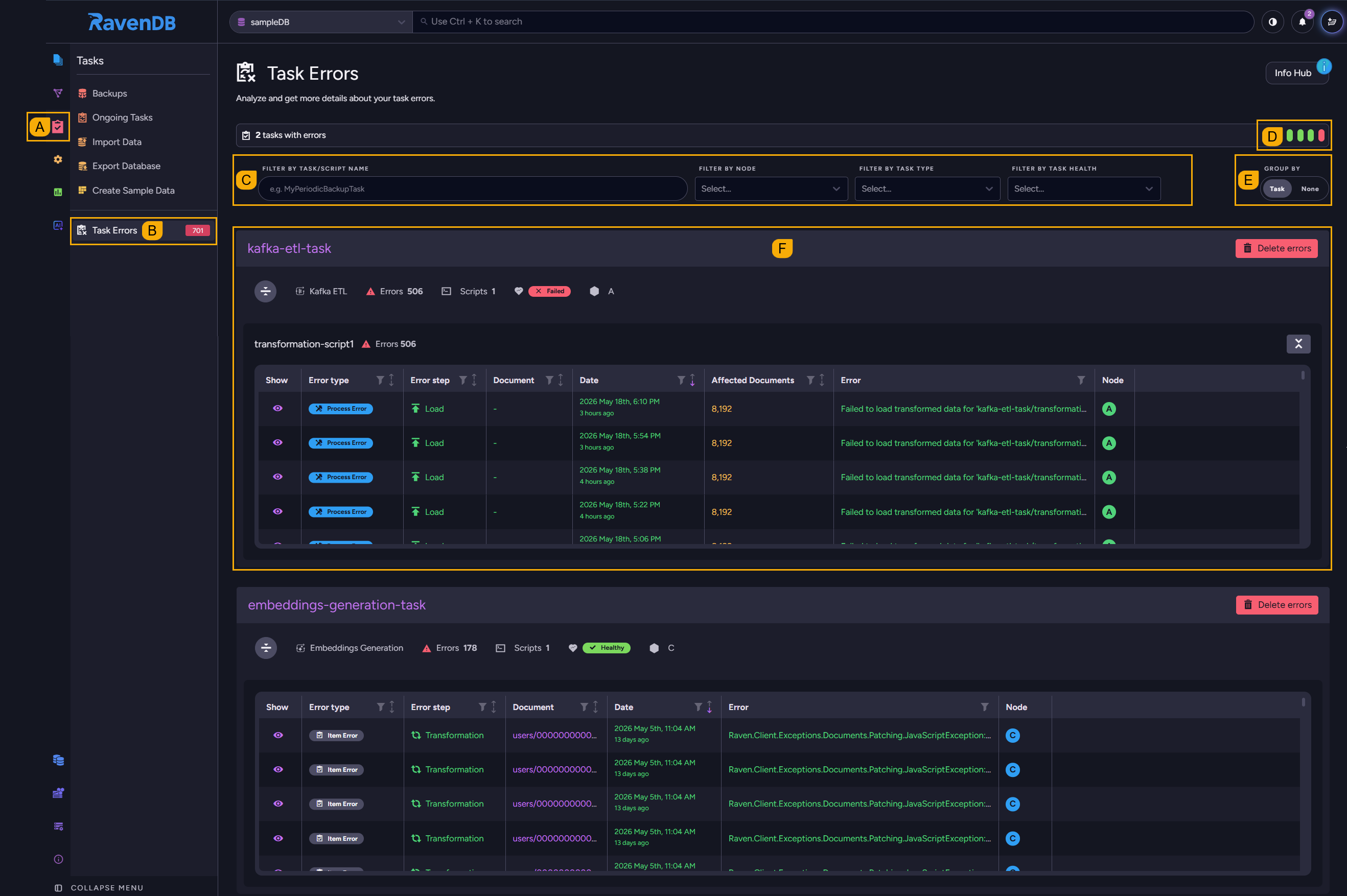Sort embeddings table by Error type
This screenshot has height=896, width=1347.
pos(392,707)
